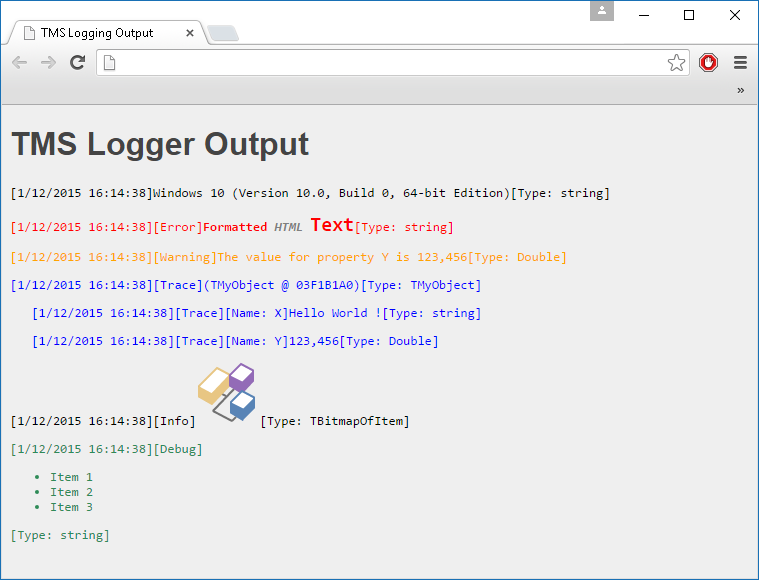Click the colored cubes bitmap image

pos(227,393)
